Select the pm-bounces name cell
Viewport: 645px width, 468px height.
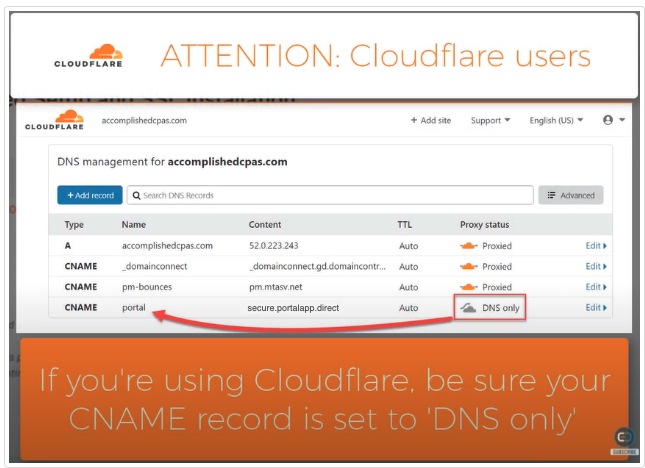pos(147,287)
